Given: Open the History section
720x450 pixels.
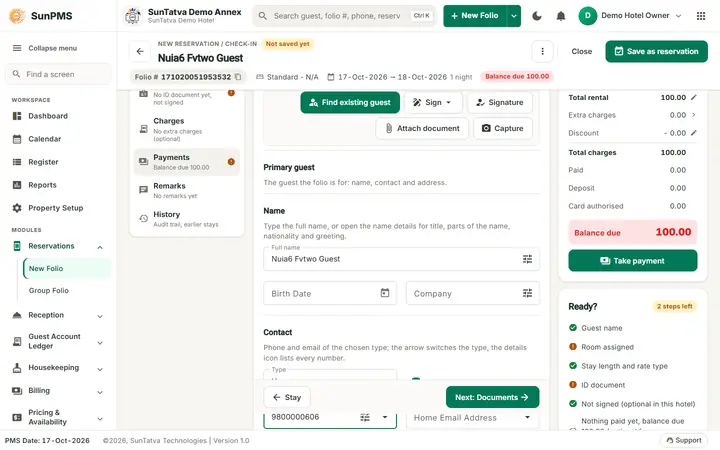Looking at the screenshot, I should coord(187,219).
